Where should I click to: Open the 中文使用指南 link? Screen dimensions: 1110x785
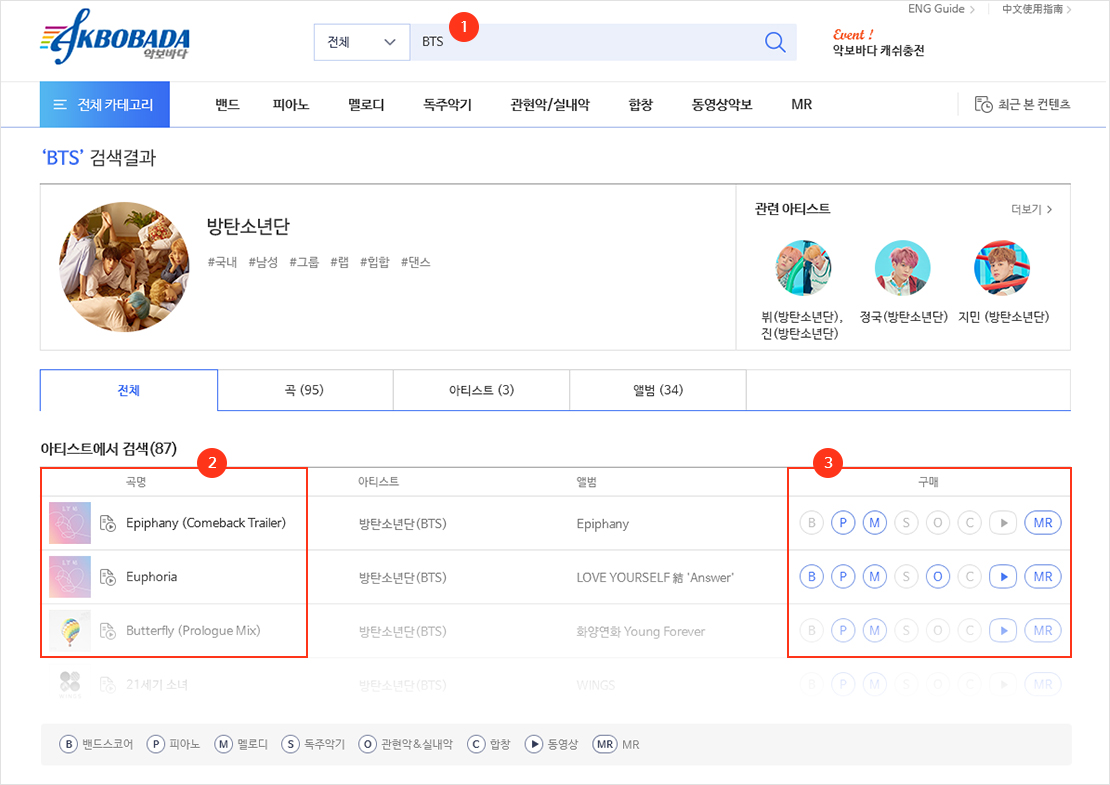click(x=1036, y=9)
